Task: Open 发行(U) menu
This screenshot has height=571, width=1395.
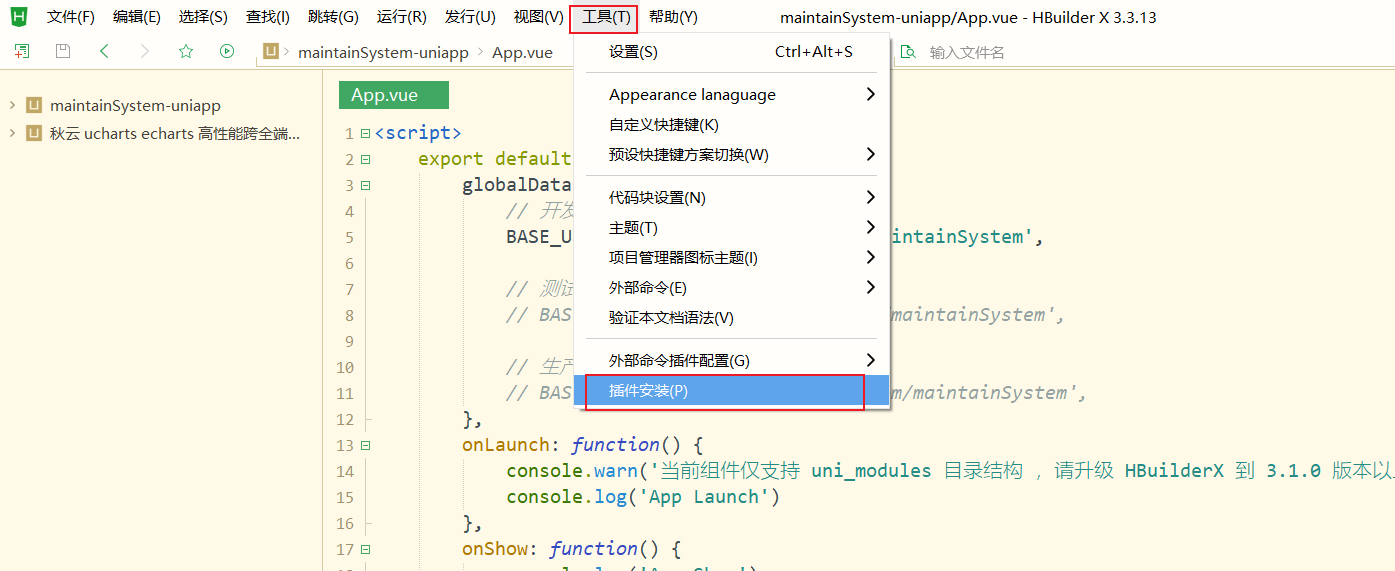Action: point(470,17)
